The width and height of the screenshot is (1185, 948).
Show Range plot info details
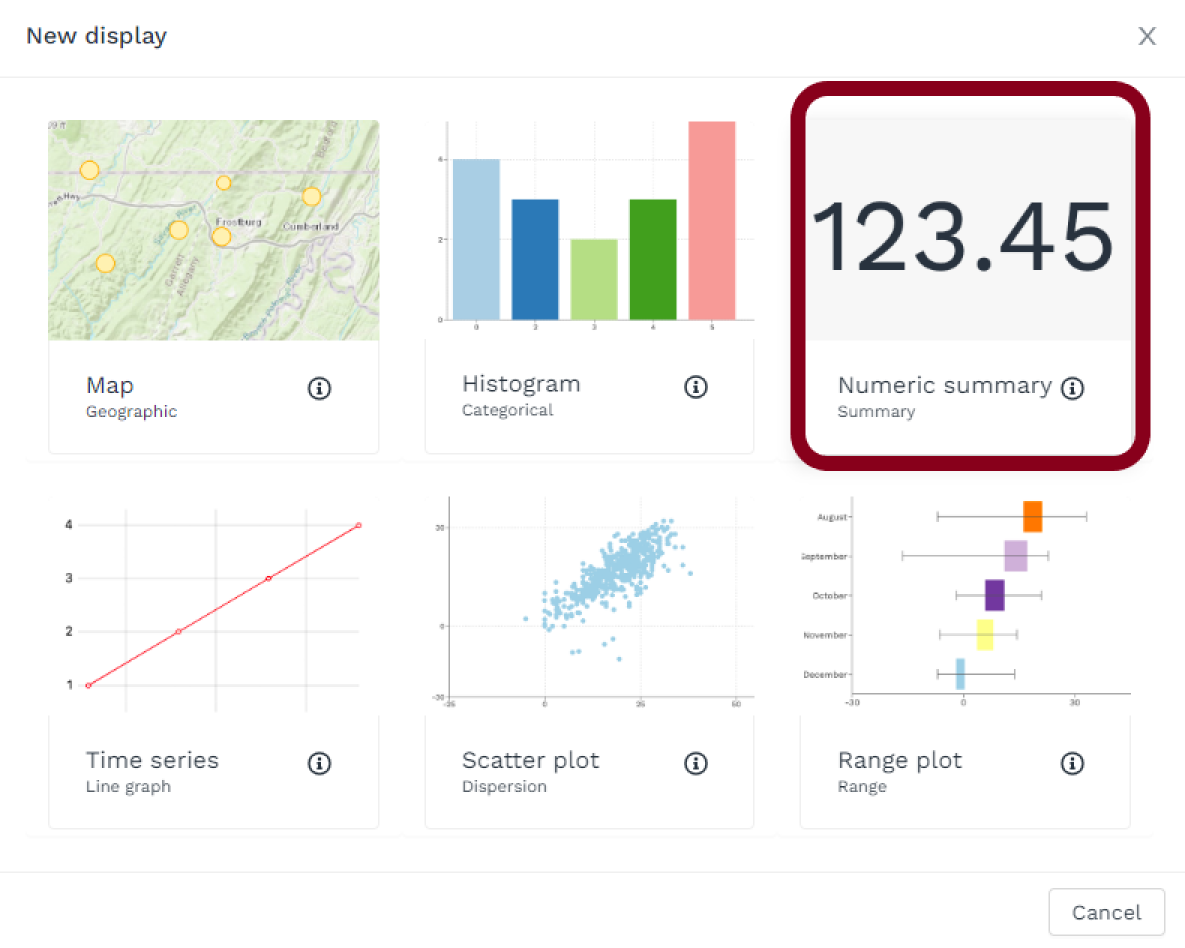coord(1072,764)
